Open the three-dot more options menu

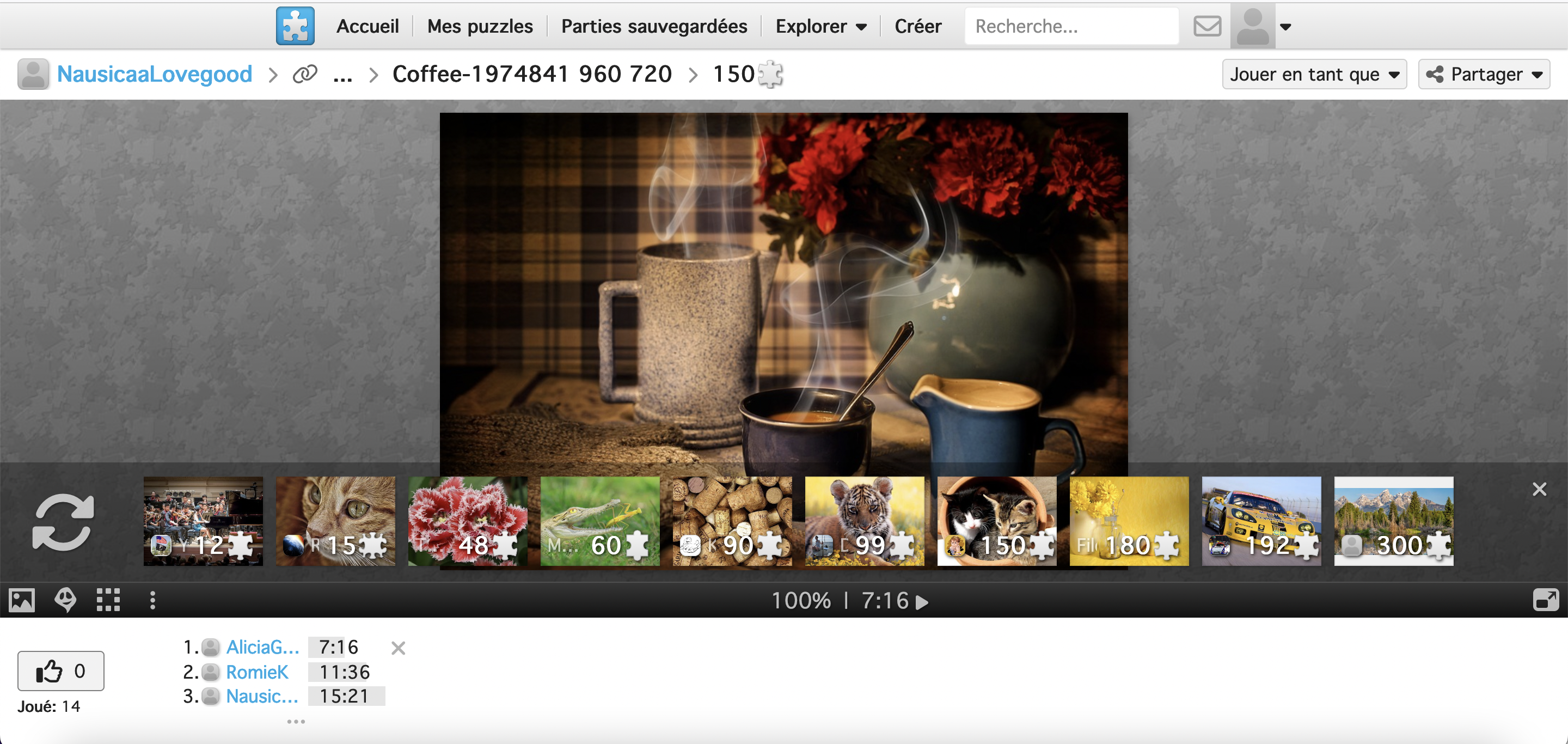point(152,600)
